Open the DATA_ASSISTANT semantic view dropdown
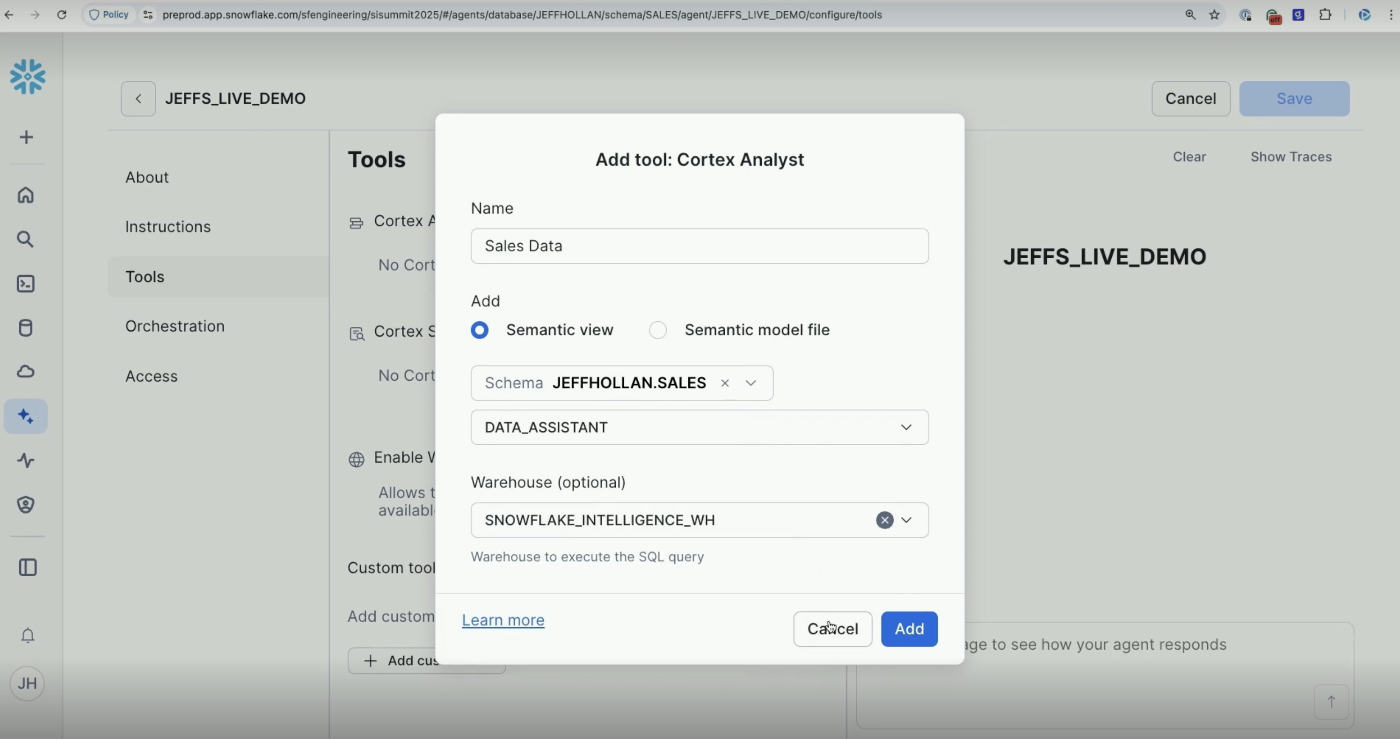1400x739 pixels. (700, 427)
